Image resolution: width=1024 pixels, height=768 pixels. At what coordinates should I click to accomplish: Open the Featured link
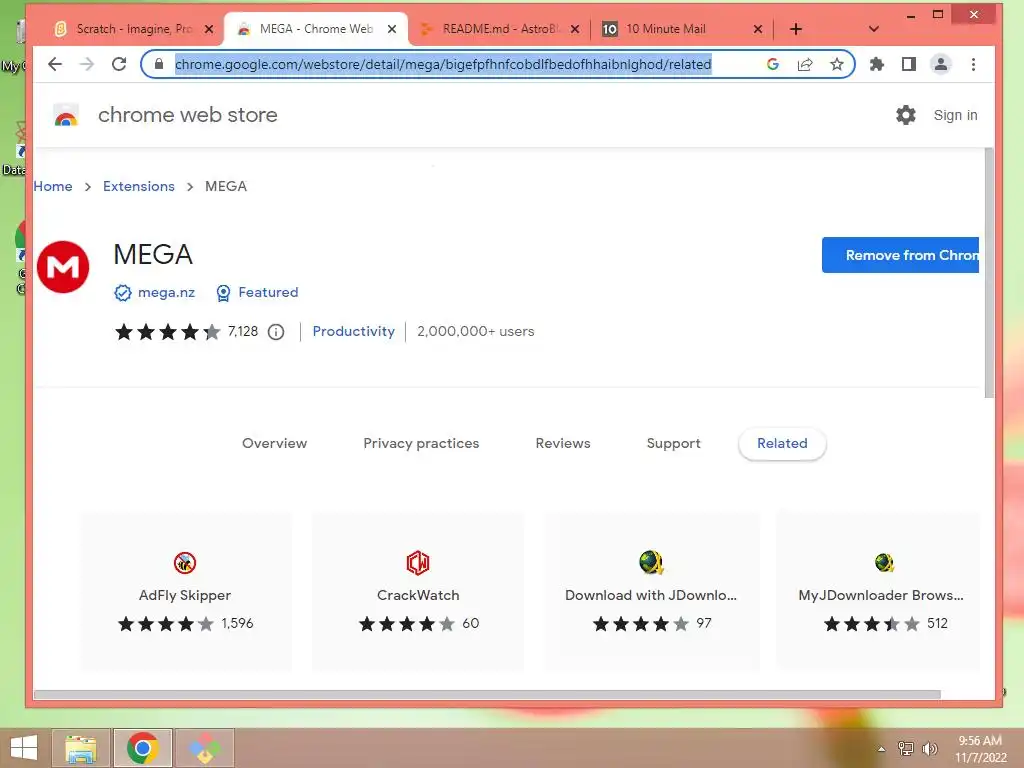(268, 293)
